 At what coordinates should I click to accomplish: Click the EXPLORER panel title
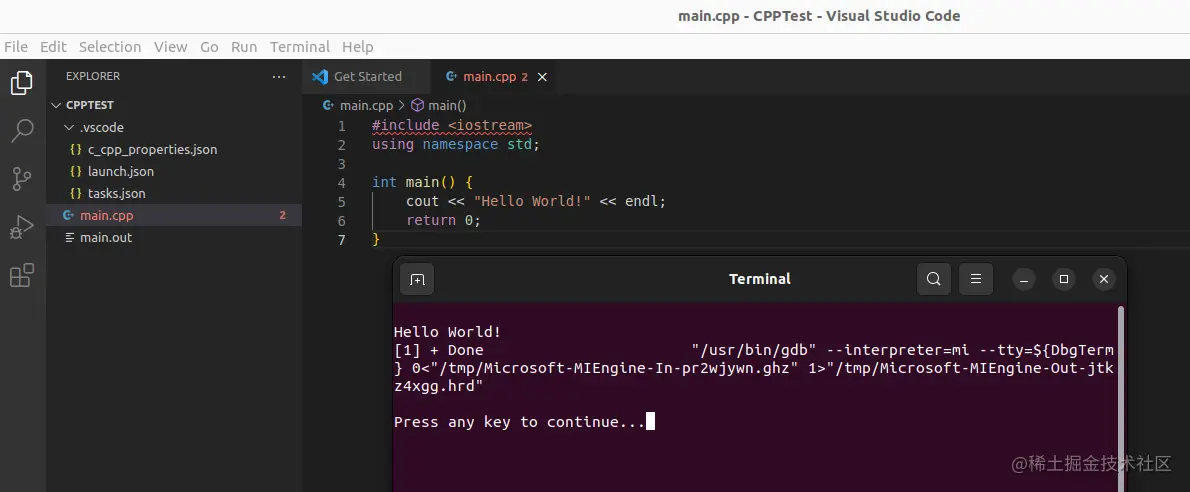[93, 77]
